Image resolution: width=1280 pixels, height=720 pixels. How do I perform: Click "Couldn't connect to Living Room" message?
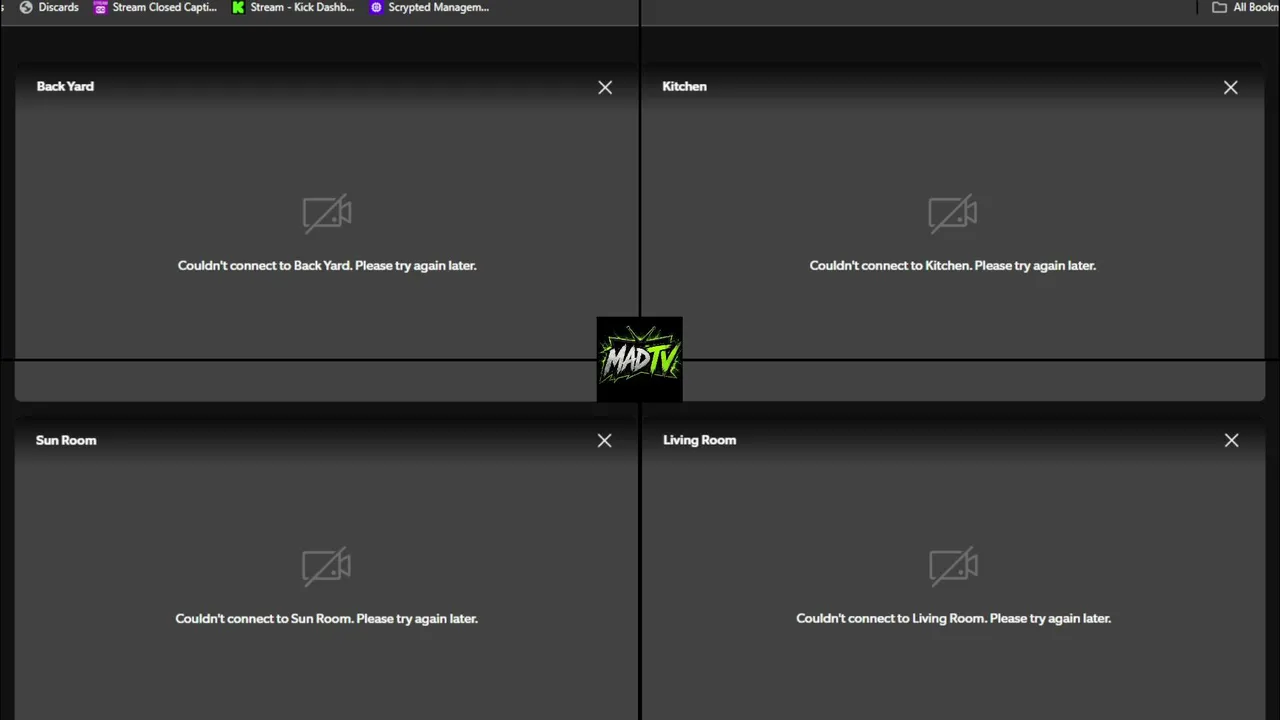pos(953,619)
